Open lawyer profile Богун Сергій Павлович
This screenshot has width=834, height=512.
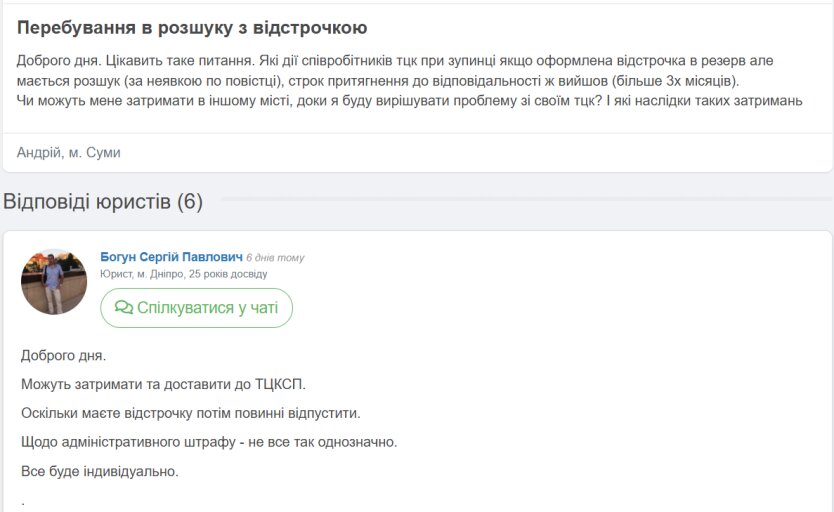click(171, 257)
